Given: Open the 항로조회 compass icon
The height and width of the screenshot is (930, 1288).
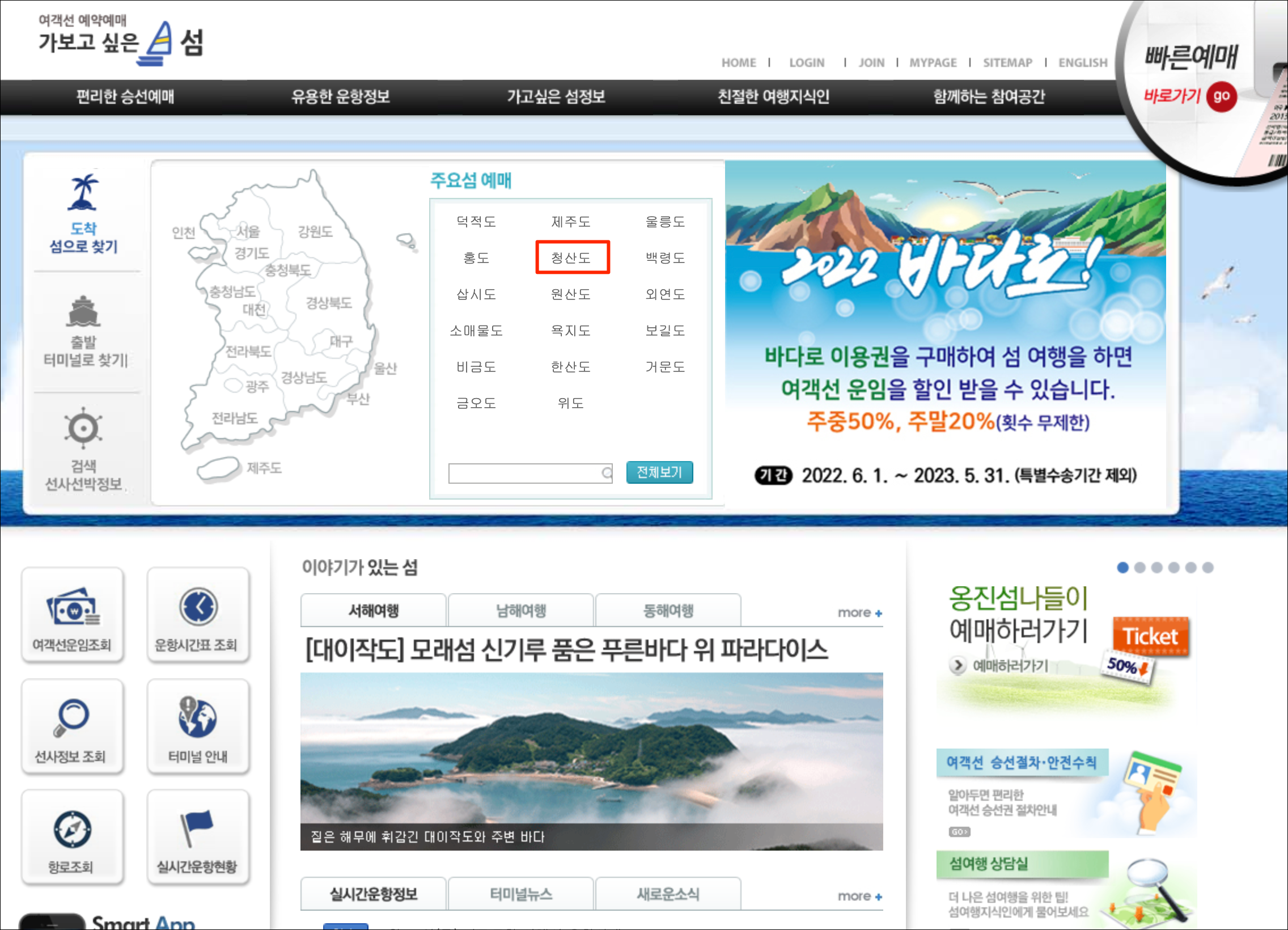Looking at the screenshot, I should 72,830.
